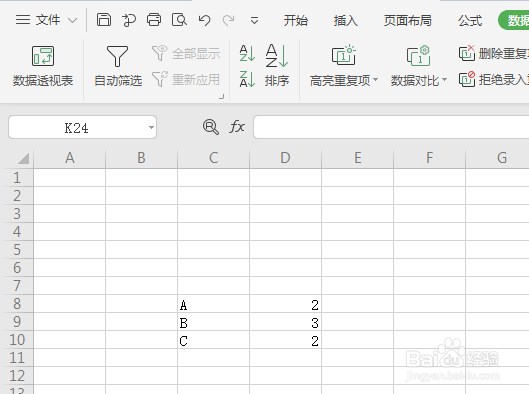Viewport: 529px width, 394px height.
Task: Click cell D9 with value 3
Action: (x=285, y=321)
